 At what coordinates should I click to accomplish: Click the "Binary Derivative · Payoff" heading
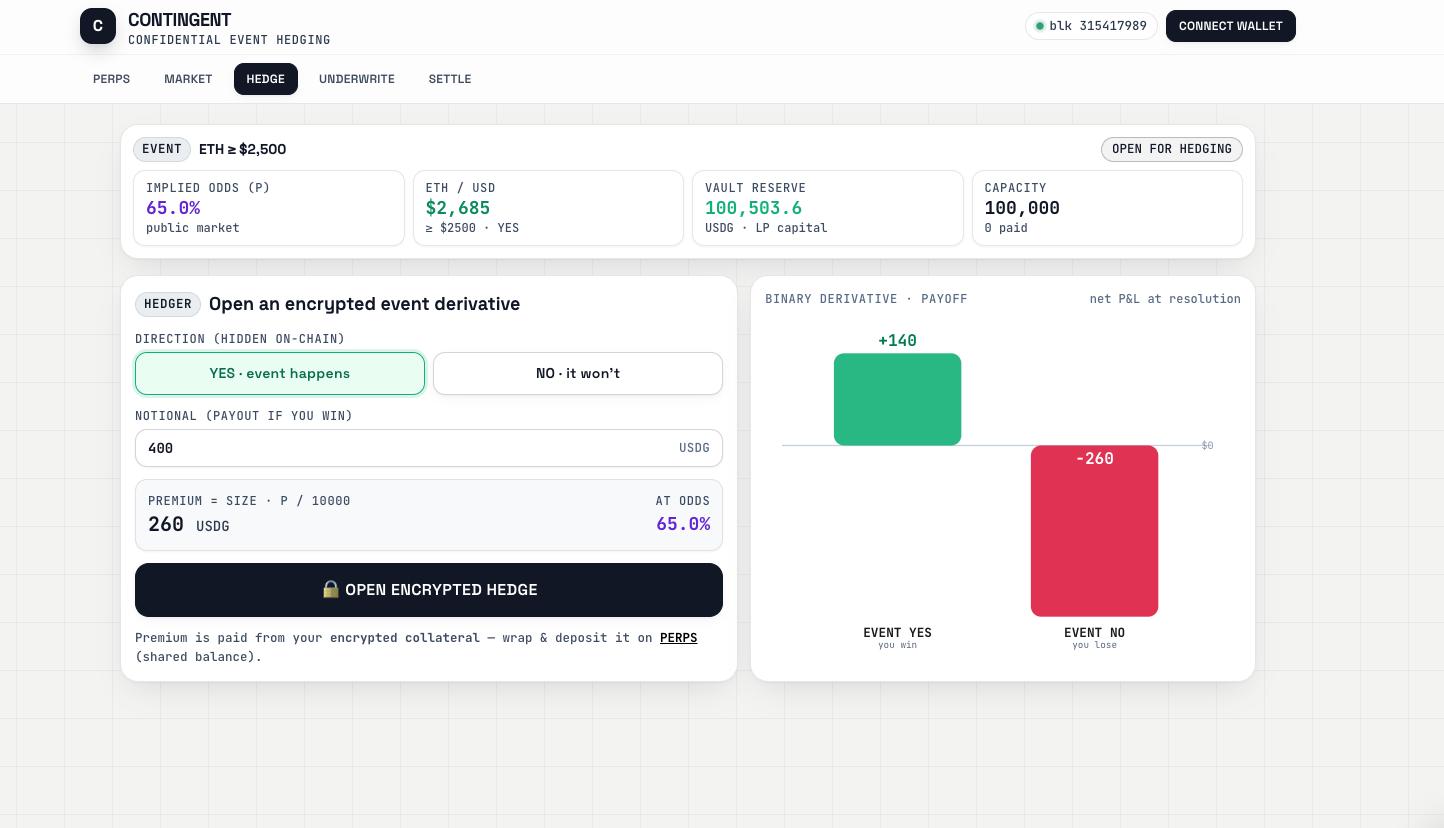(x=866, y=299)
